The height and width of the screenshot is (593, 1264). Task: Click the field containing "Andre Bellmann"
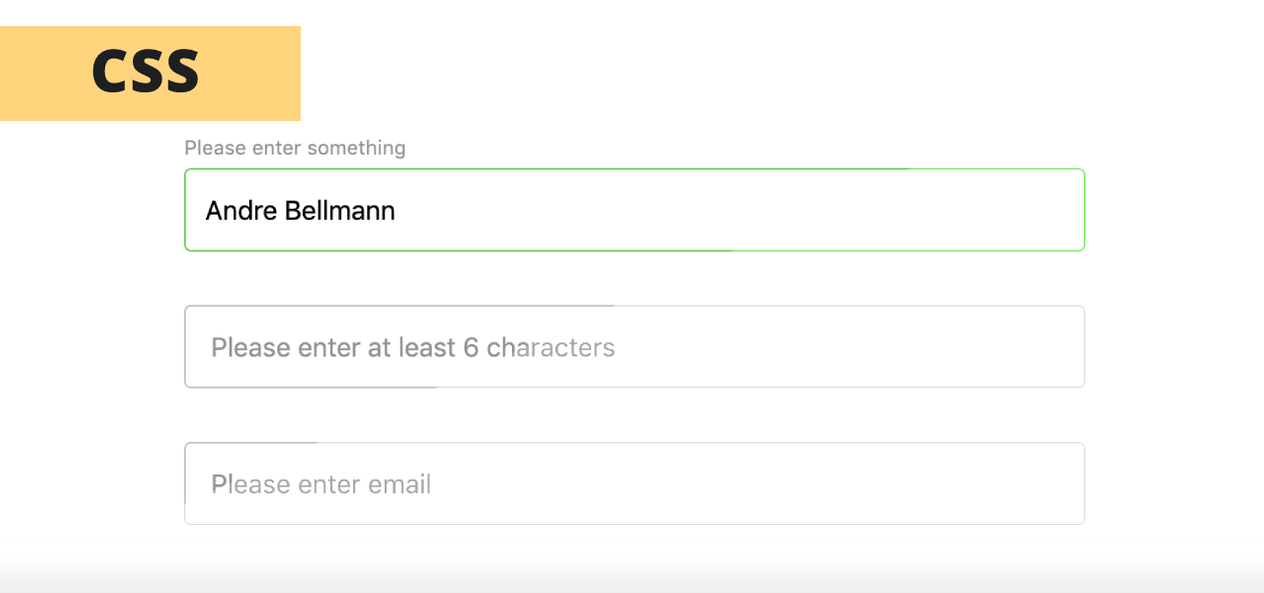[634, 210]
